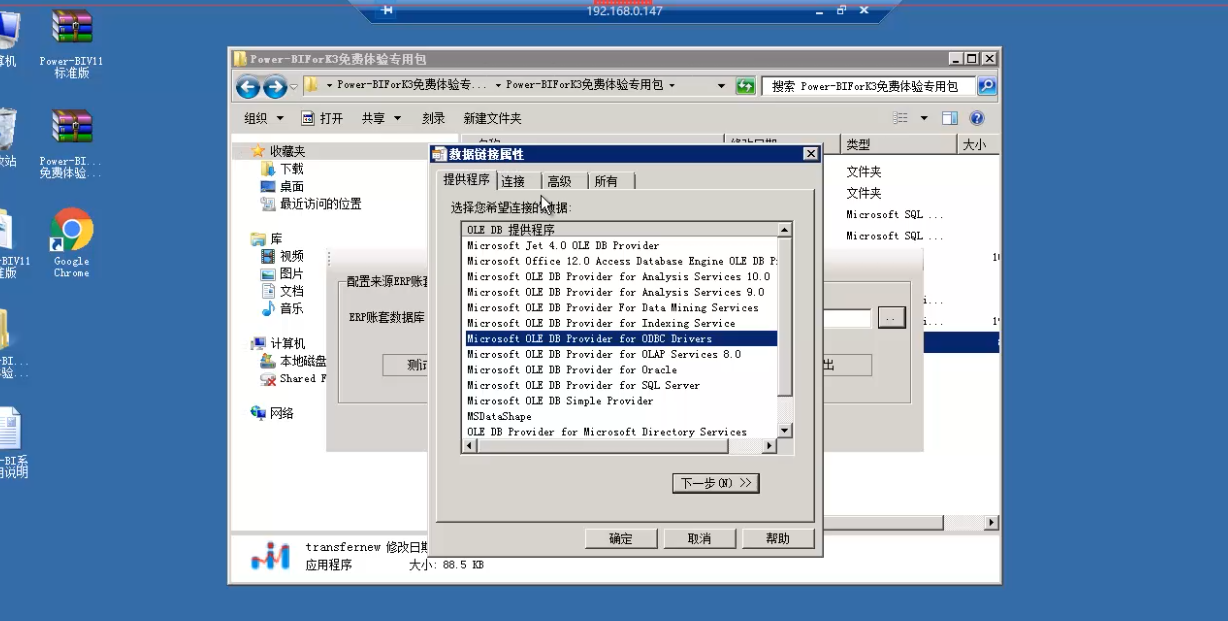Image resolution: width=1228 pixels, height=621 pixels.
Task: Switch to the 连接 tab
Action: [513, 181]
